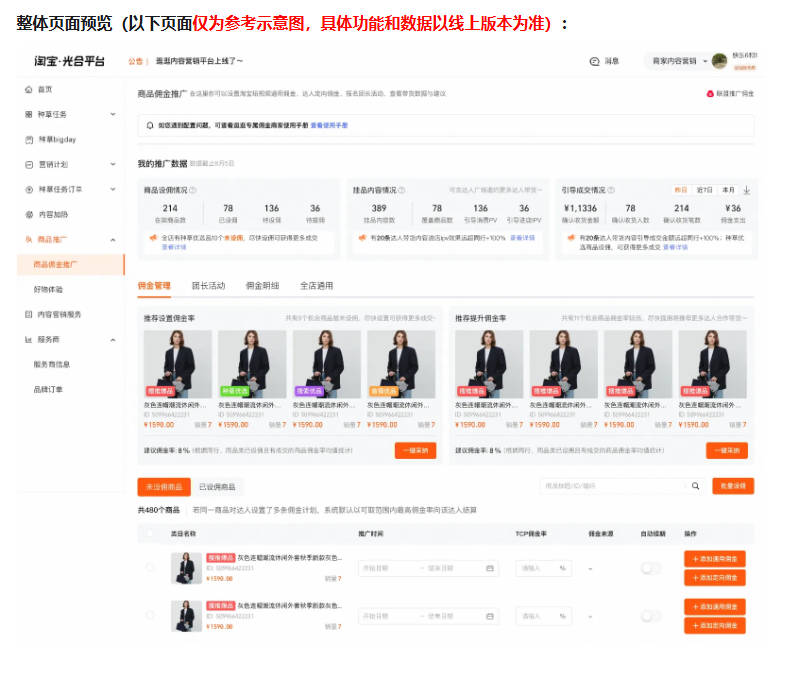Click the search magnifier icon in product search

(x=696, y=486)
